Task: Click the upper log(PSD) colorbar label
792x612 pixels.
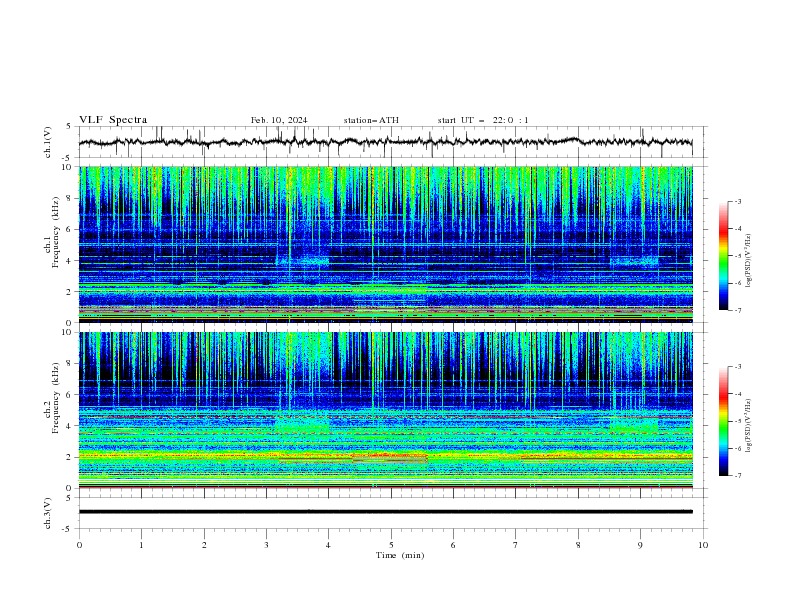Action: [749, 261]
